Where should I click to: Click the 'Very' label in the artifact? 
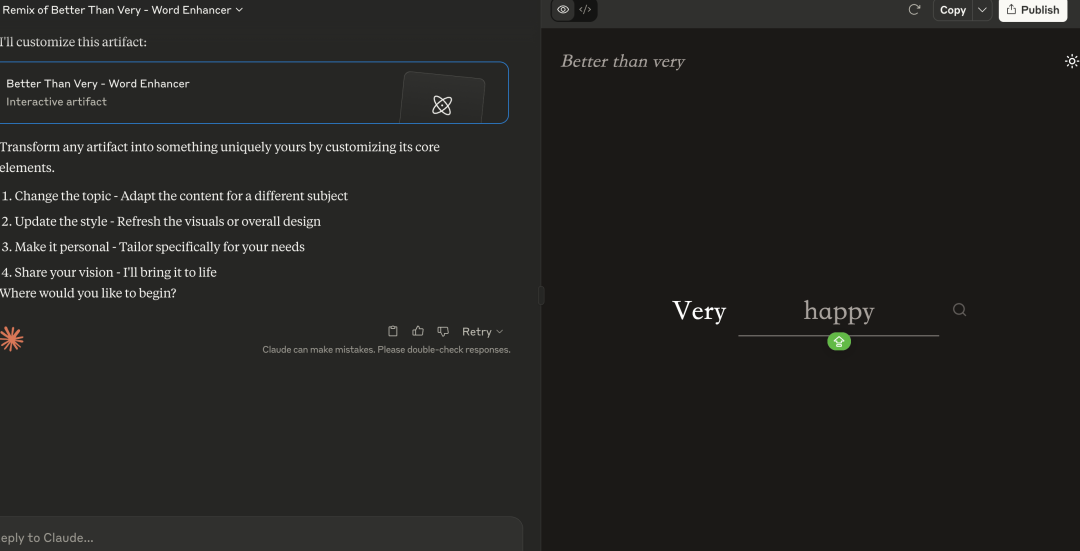pyautogui.click(x=699, y=311)
